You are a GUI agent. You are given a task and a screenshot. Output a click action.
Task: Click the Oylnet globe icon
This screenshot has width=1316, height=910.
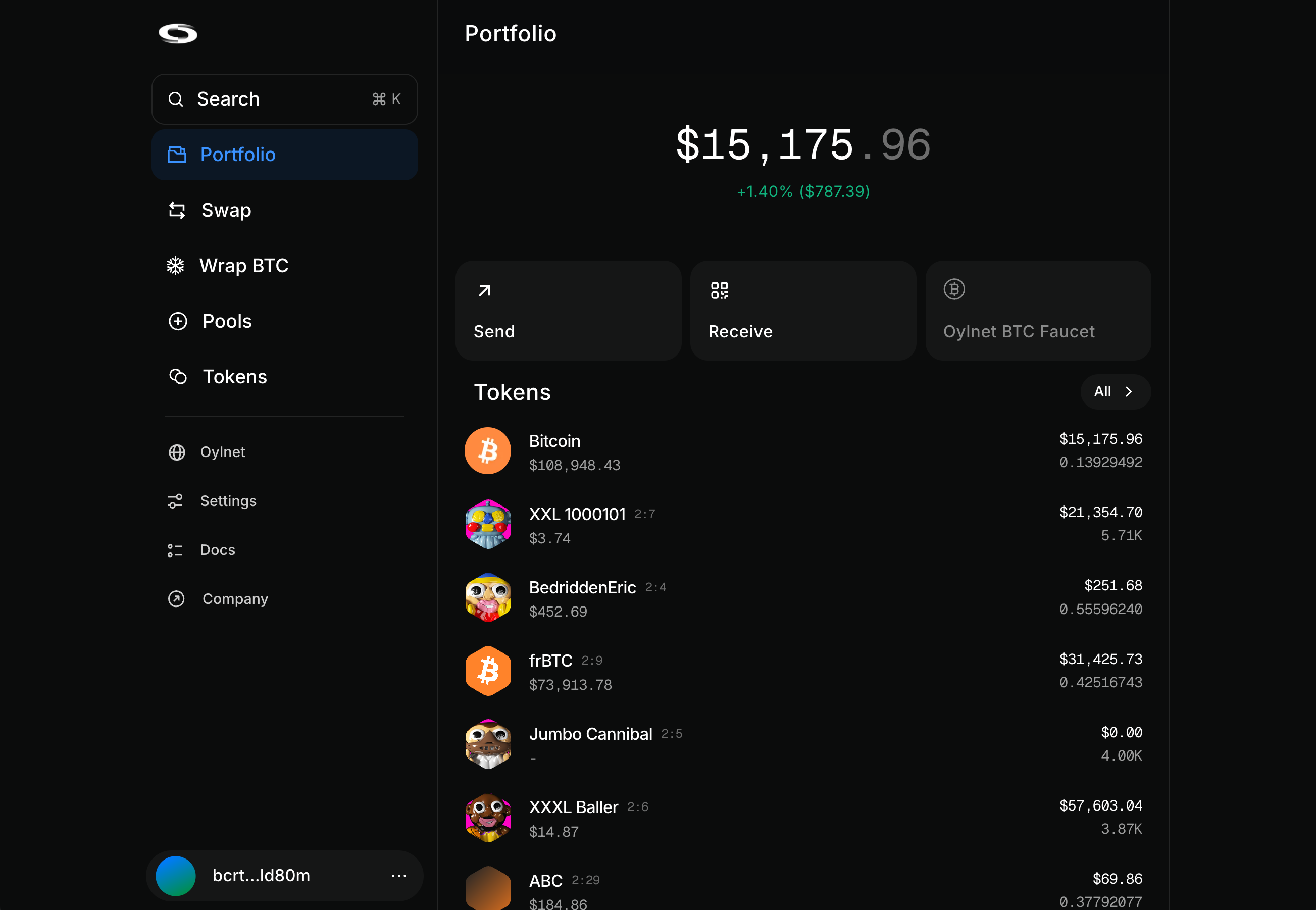click(x=177, y=452)
